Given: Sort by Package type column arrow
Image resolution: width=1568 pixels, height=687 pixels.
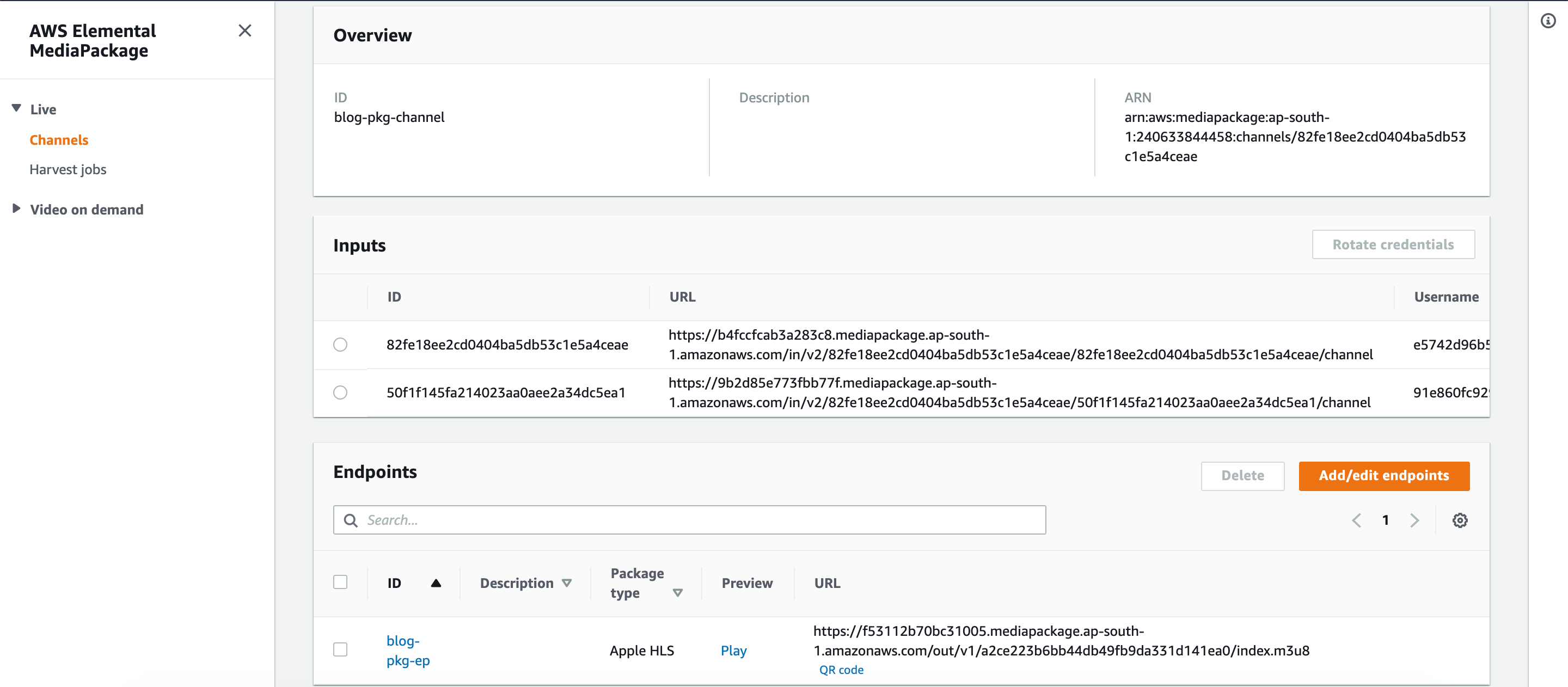Looking at the screenshot, I should [x=677, y=593].
